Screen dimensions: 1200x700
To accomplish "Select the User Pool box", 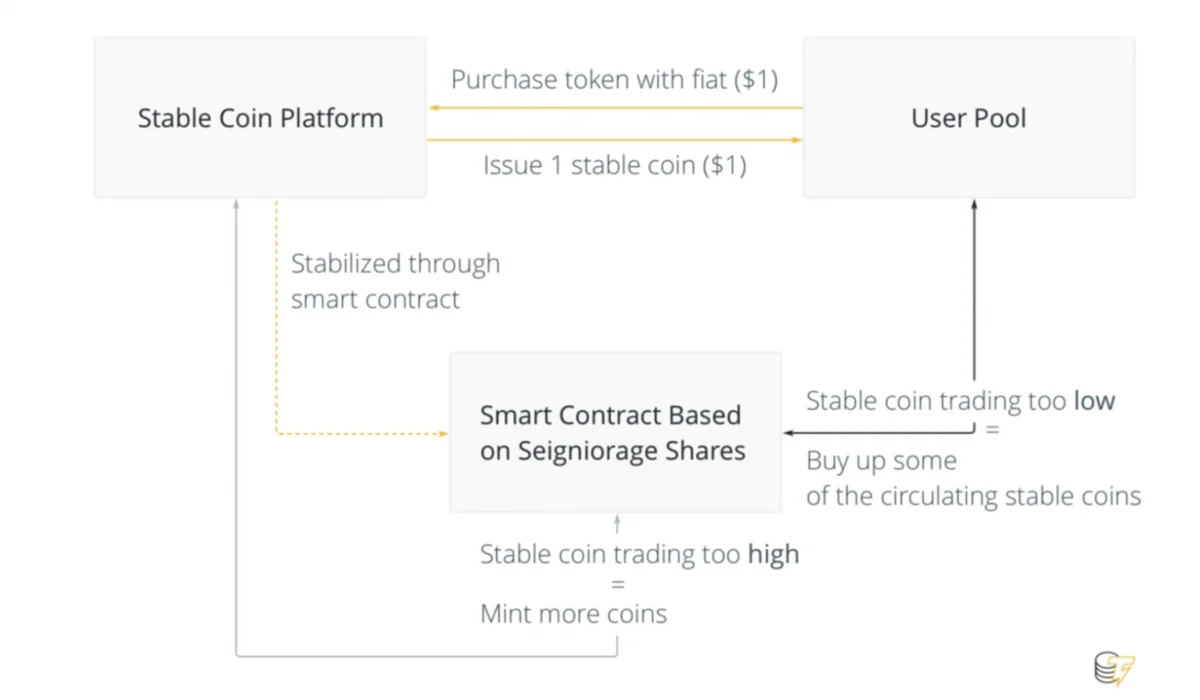I will pos(968,118).
